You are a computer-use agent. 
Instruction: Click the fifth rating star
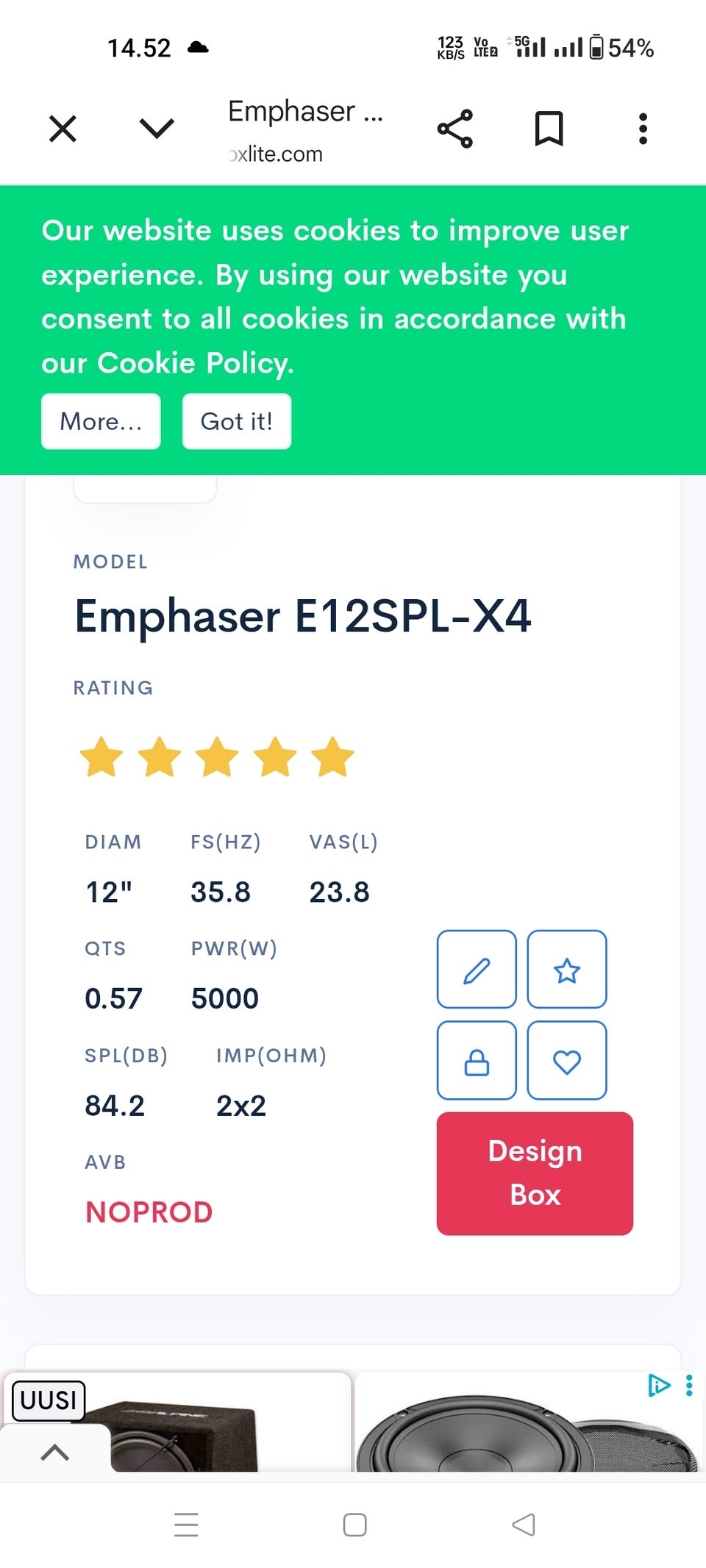[332, 757]
